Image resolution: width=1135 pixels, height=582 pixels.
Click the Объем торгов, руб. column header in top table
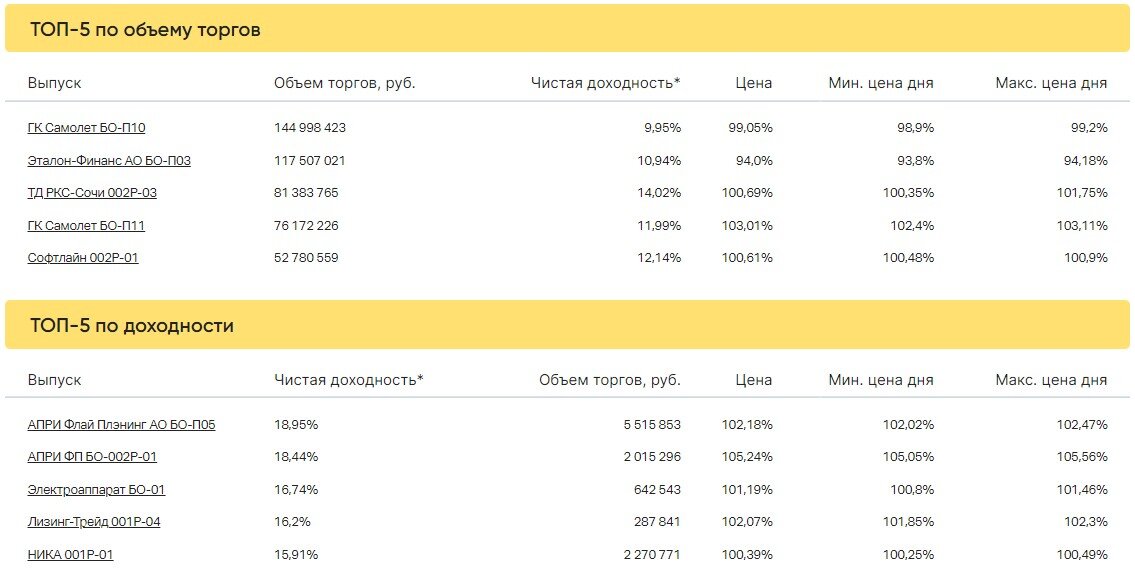point(345,83)
